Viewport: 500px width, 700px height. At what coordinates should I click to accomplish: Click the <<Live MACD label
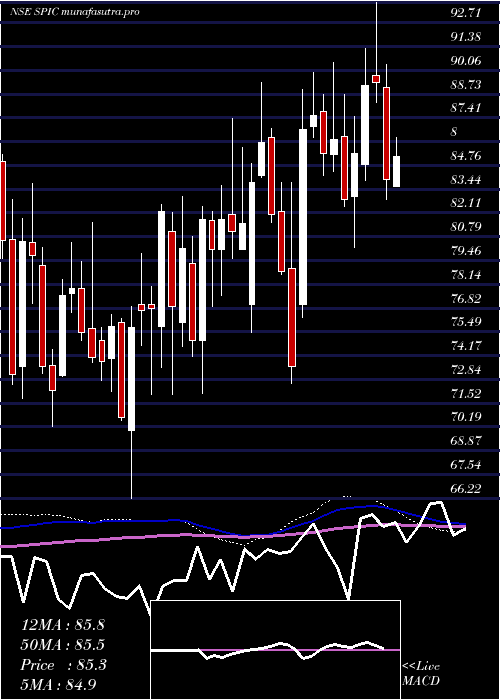421,674
